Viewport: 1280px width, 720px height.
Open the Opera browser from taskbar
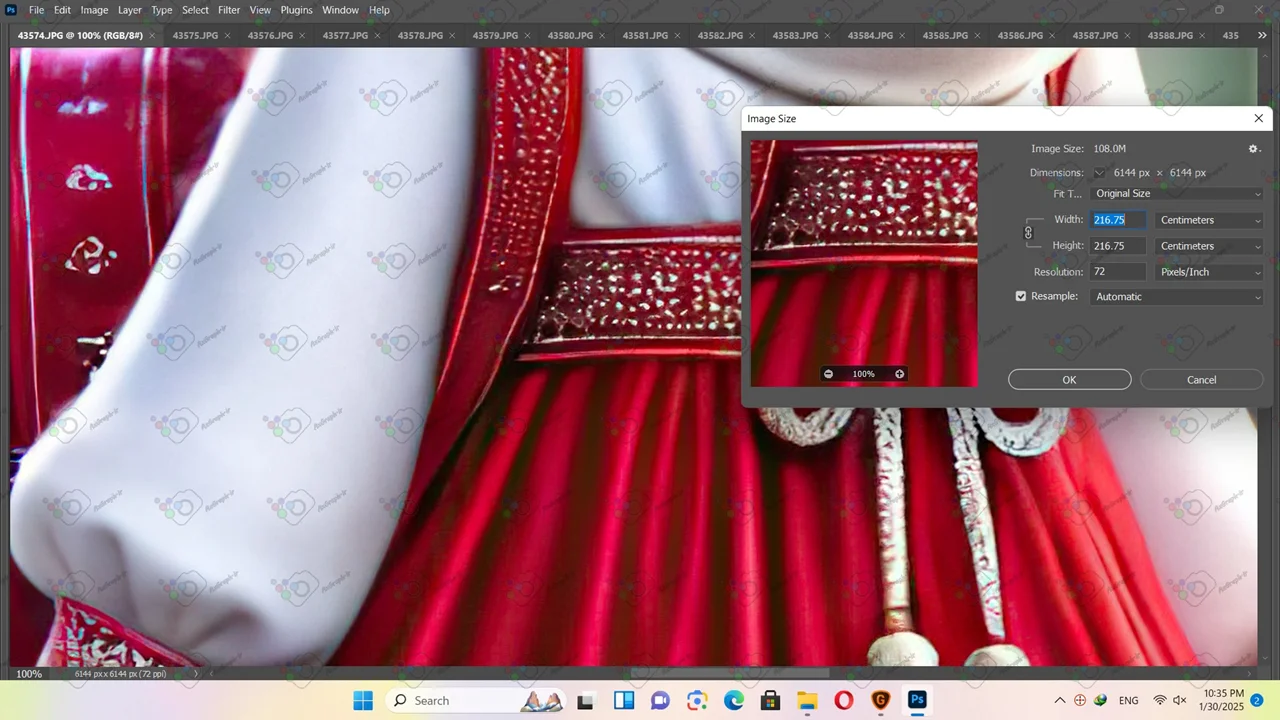pos(843,700)
